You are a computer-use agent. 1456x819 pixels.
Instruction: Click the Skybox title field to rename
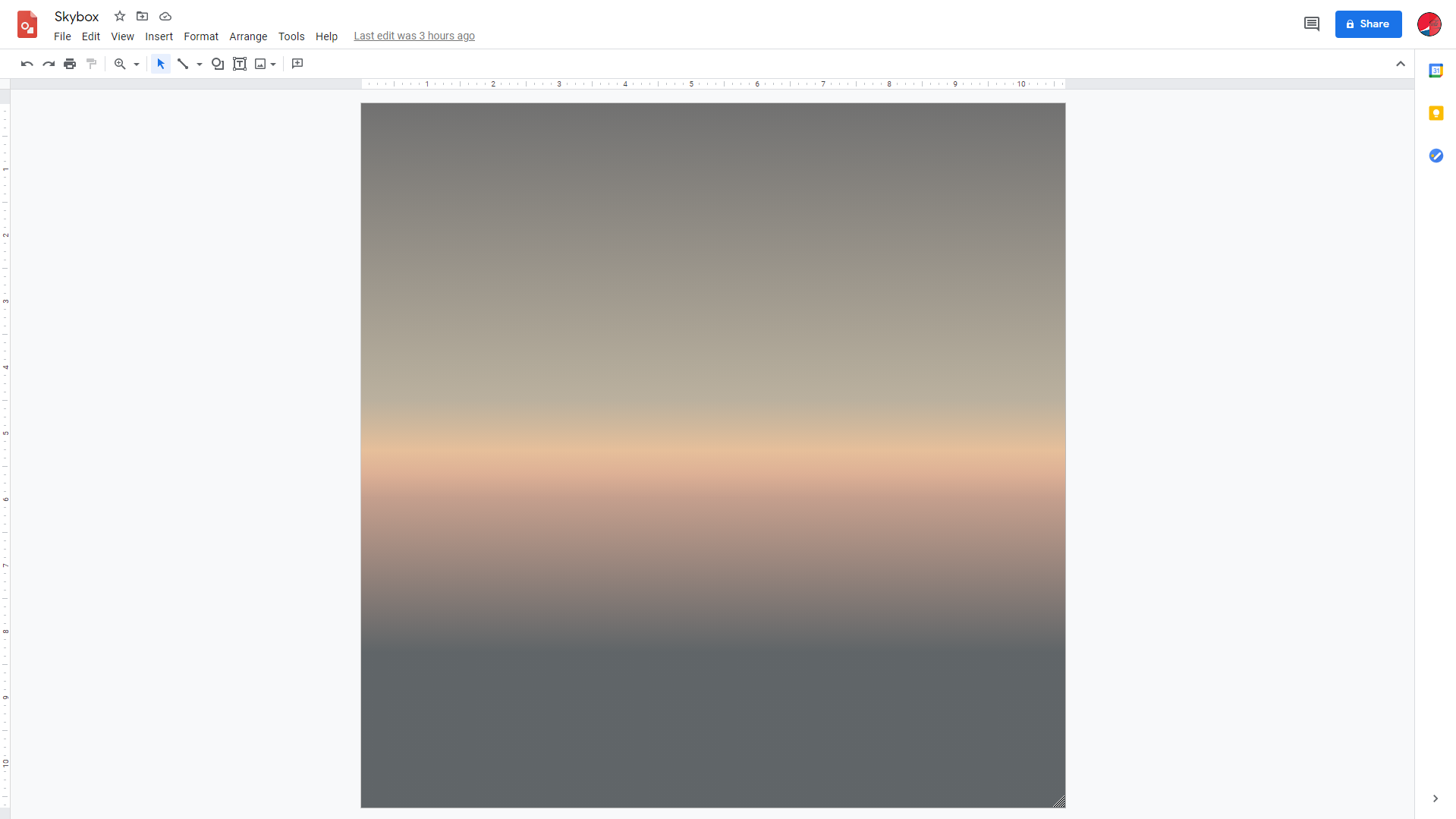pos(76,16)
